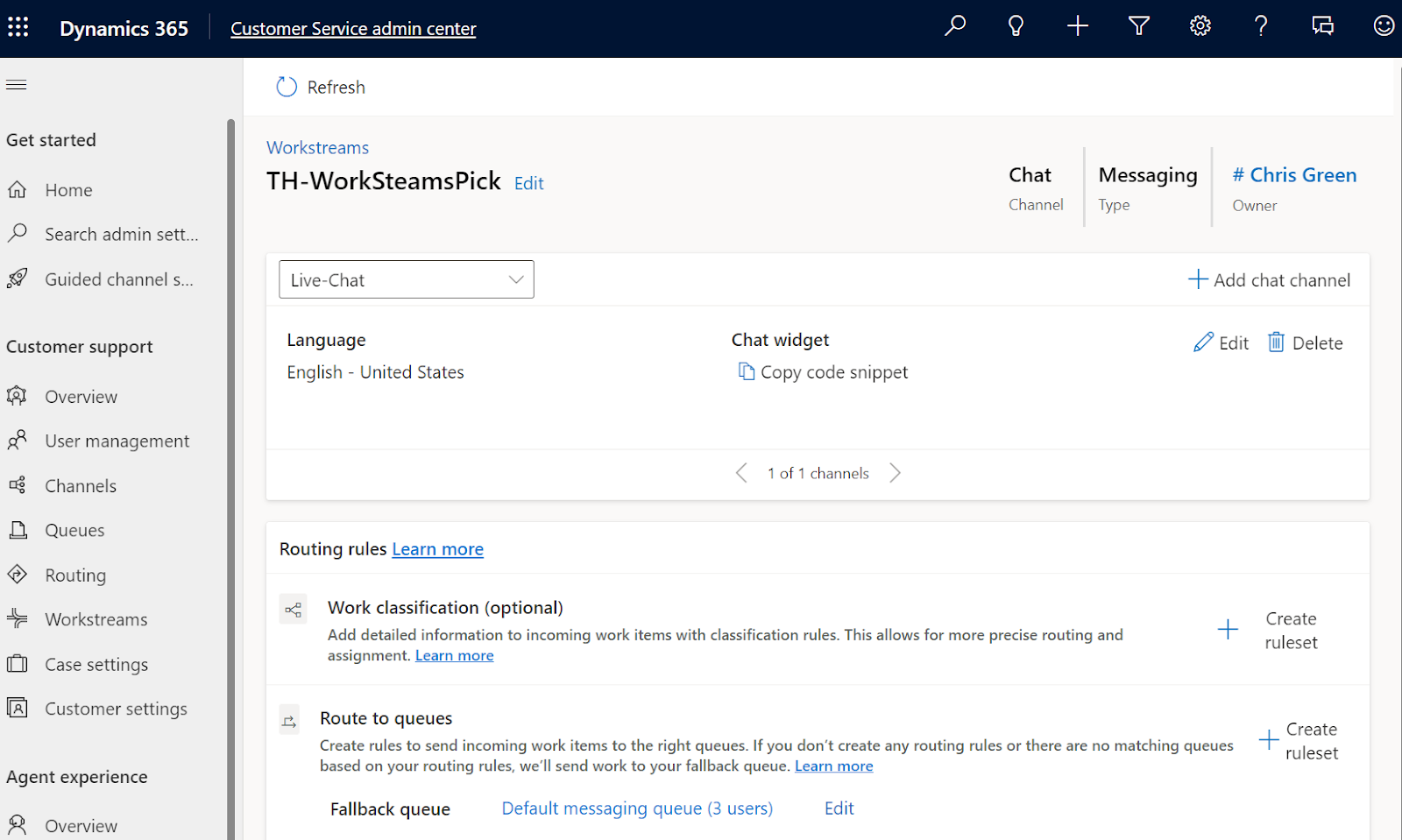1402x840 pixels.
Task: Go to next channel with right chevron
Action: tap(895, 473)
